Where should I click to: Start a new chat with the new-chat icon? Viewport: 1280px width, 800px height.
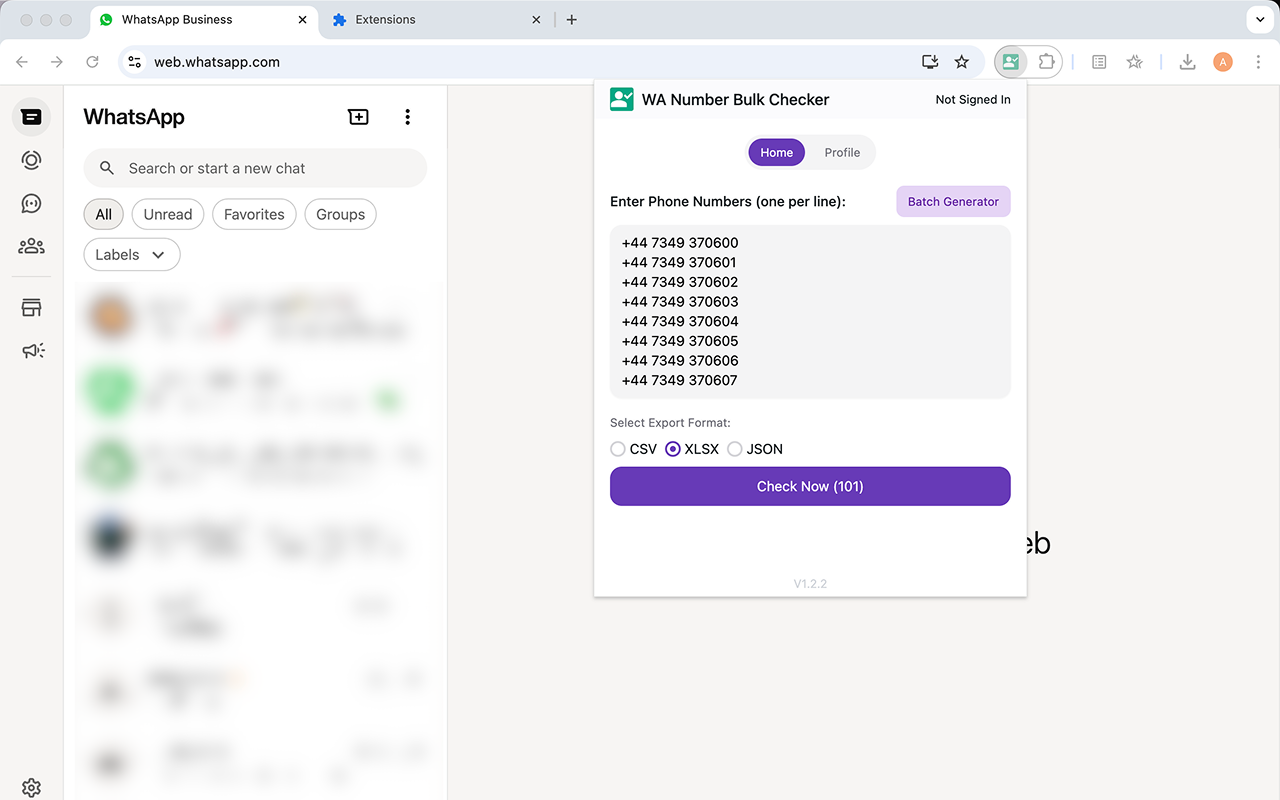358,117
